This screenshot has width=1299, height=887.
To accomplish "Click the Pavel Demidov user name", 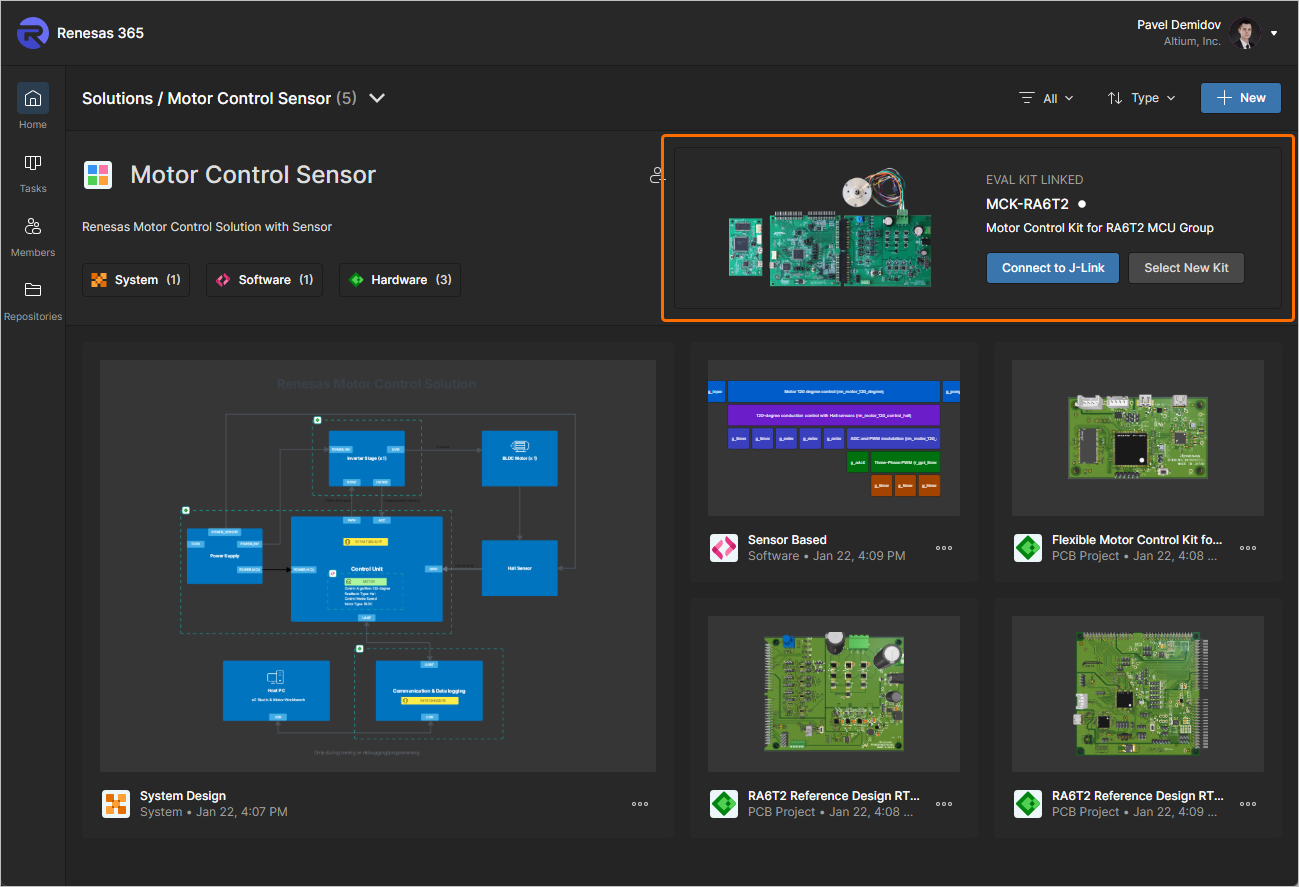I will coord(1179,25).
